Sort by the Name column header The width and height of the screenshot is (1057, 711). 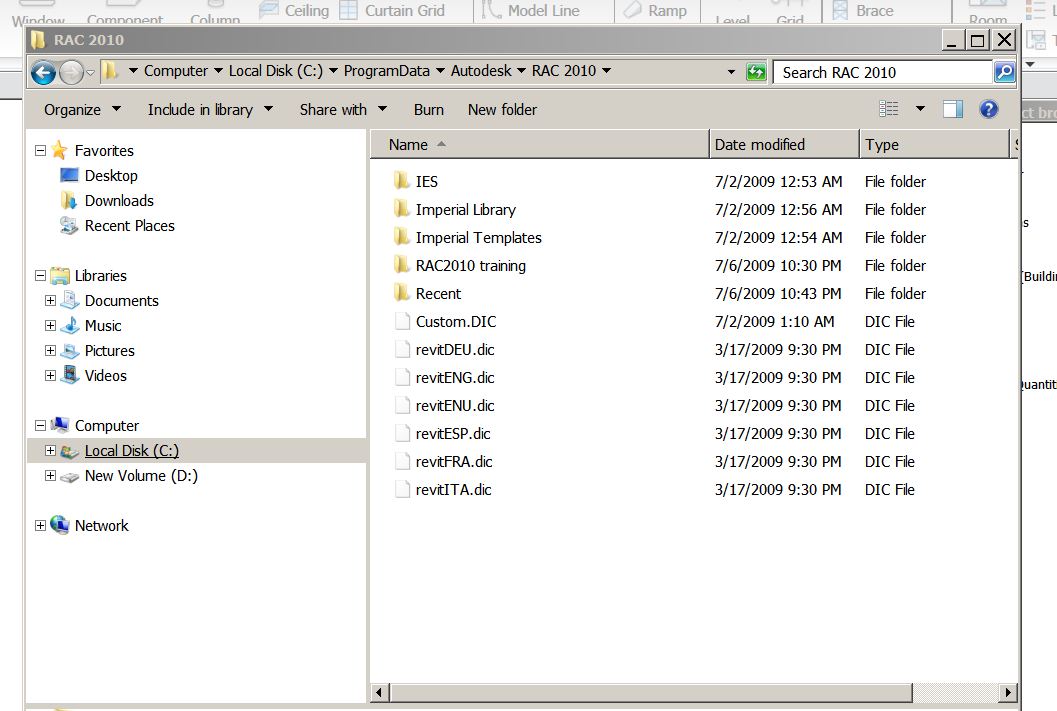(x=539, y=144)
